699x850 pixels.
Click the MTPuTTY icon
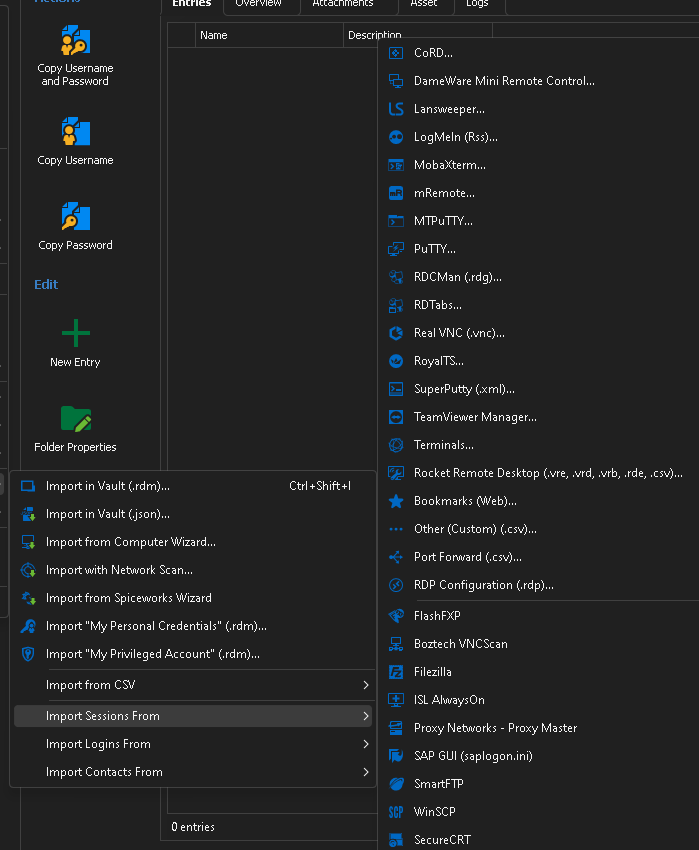pos(396,221)
